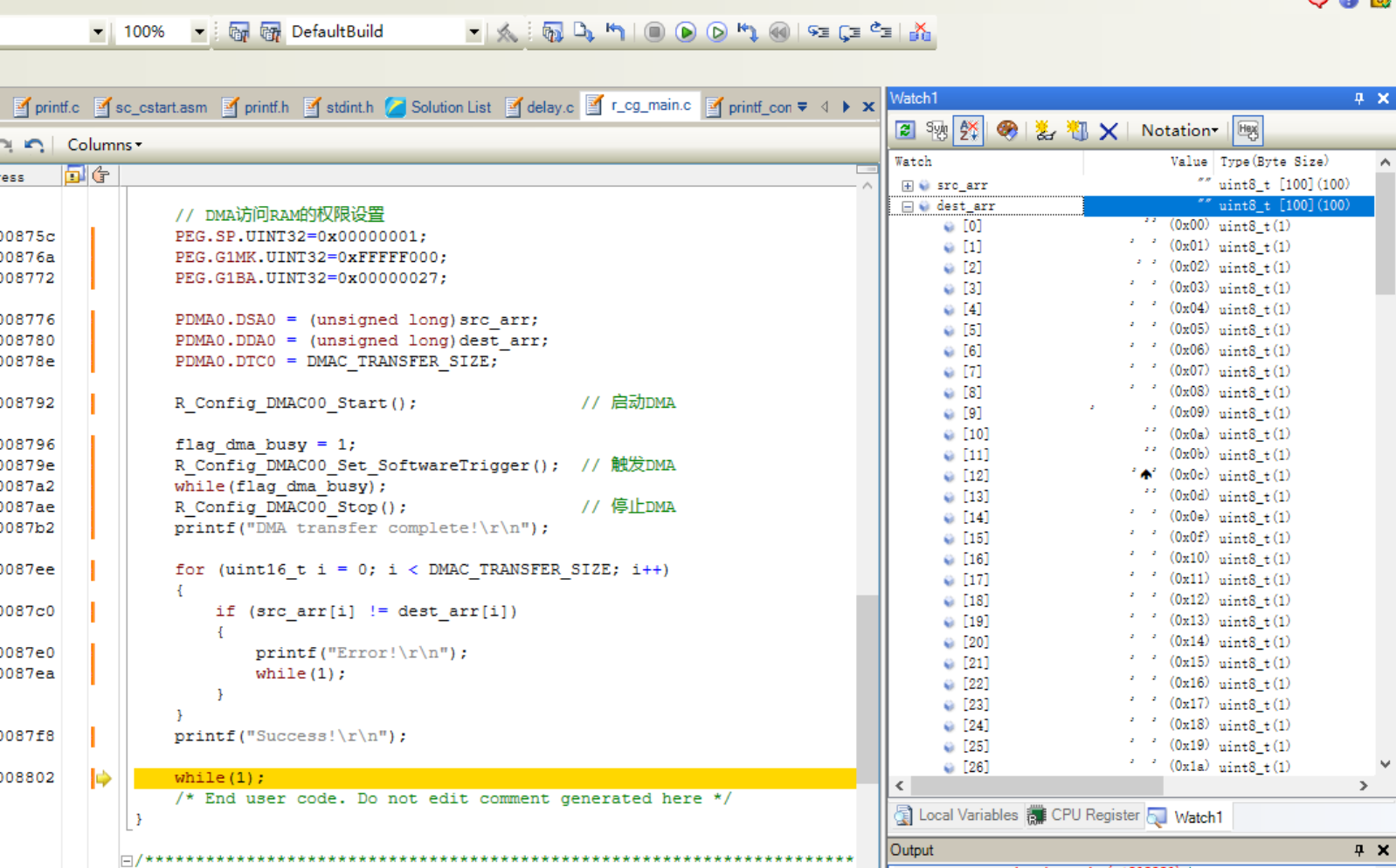1396x868 pixels.
Task: Click the Watch1 refresh icon
Action: [x=905, y=131]
